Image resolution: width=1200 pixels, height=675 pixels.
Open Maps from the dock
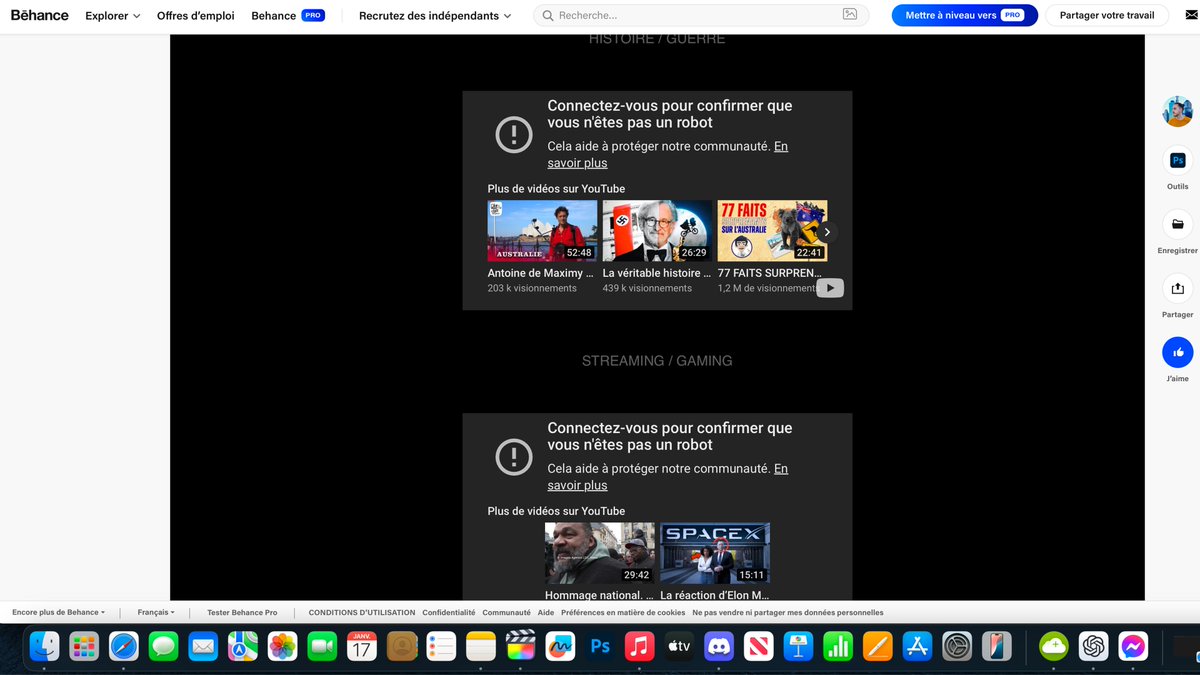pos(243,646)
